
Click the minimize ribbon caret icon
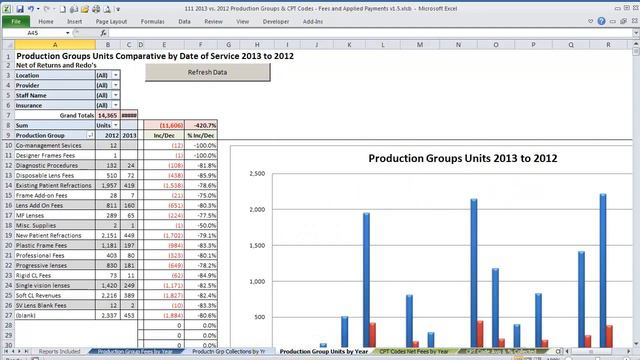[590, 21]
